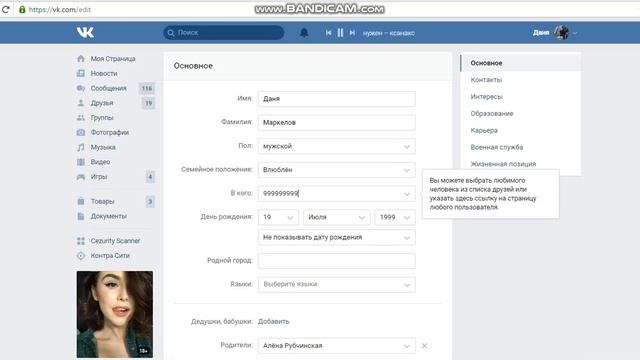Click the bag icon beside Товары

[x=81, y=201]
